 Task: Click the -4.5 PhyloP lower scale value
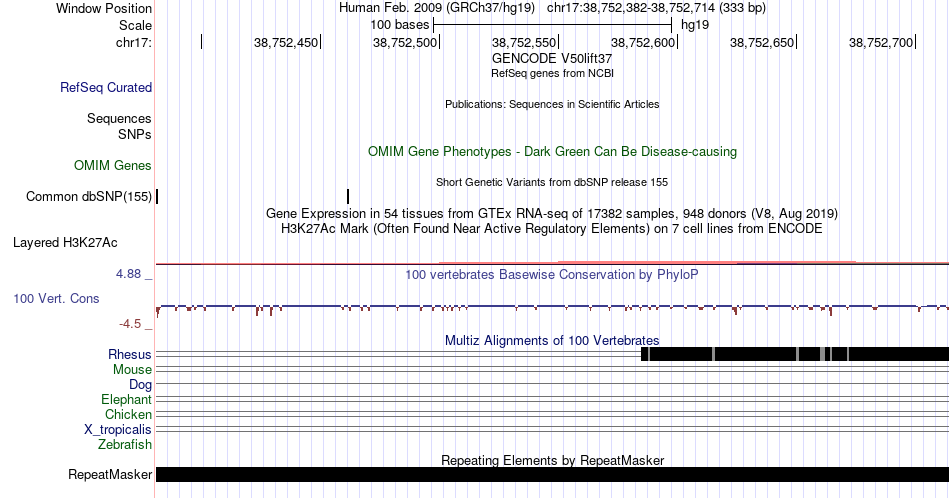point(130,324)
